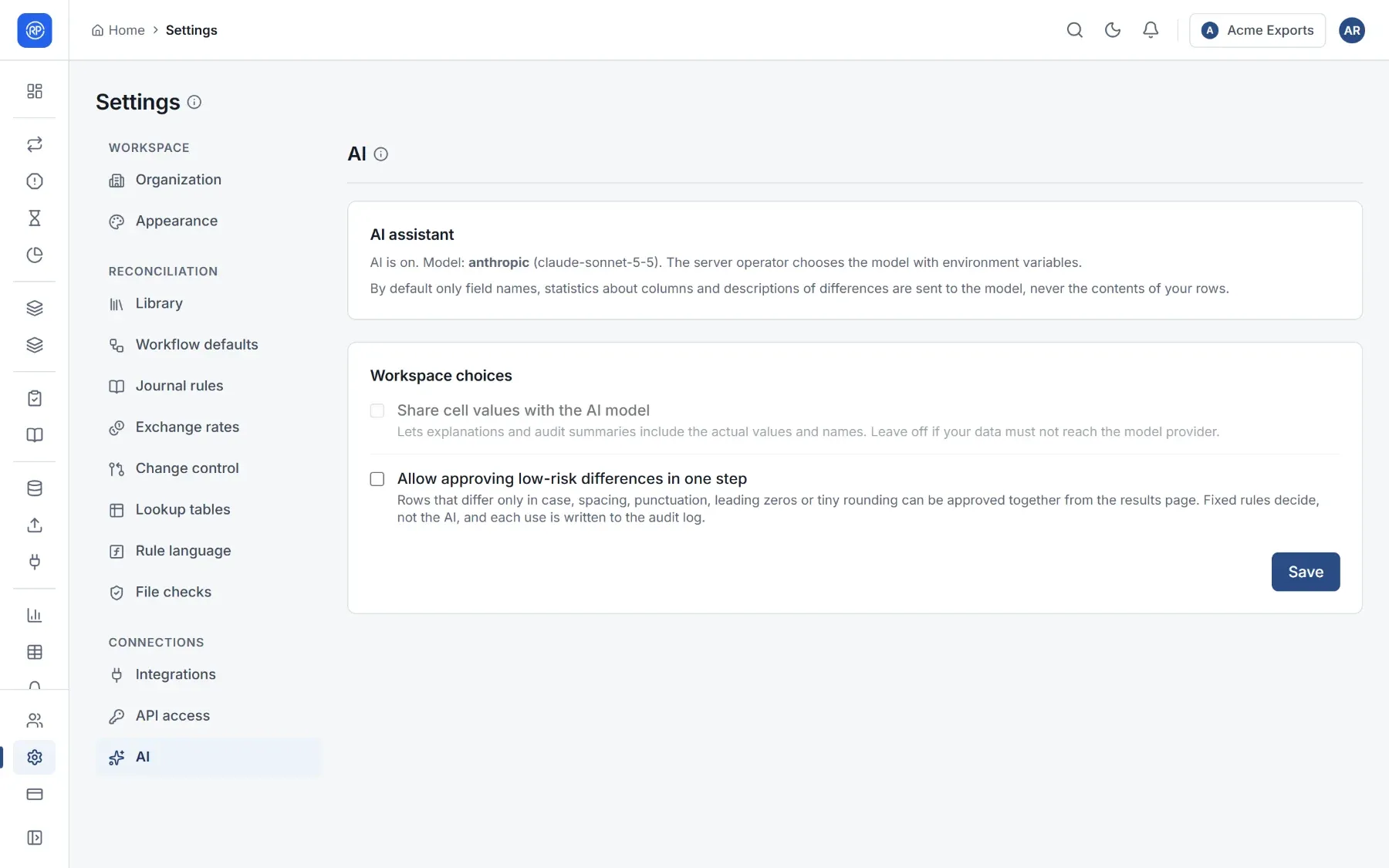1389x868 pixels.
Task: Select Change control in the settings menu
Action: pos(208,468)
